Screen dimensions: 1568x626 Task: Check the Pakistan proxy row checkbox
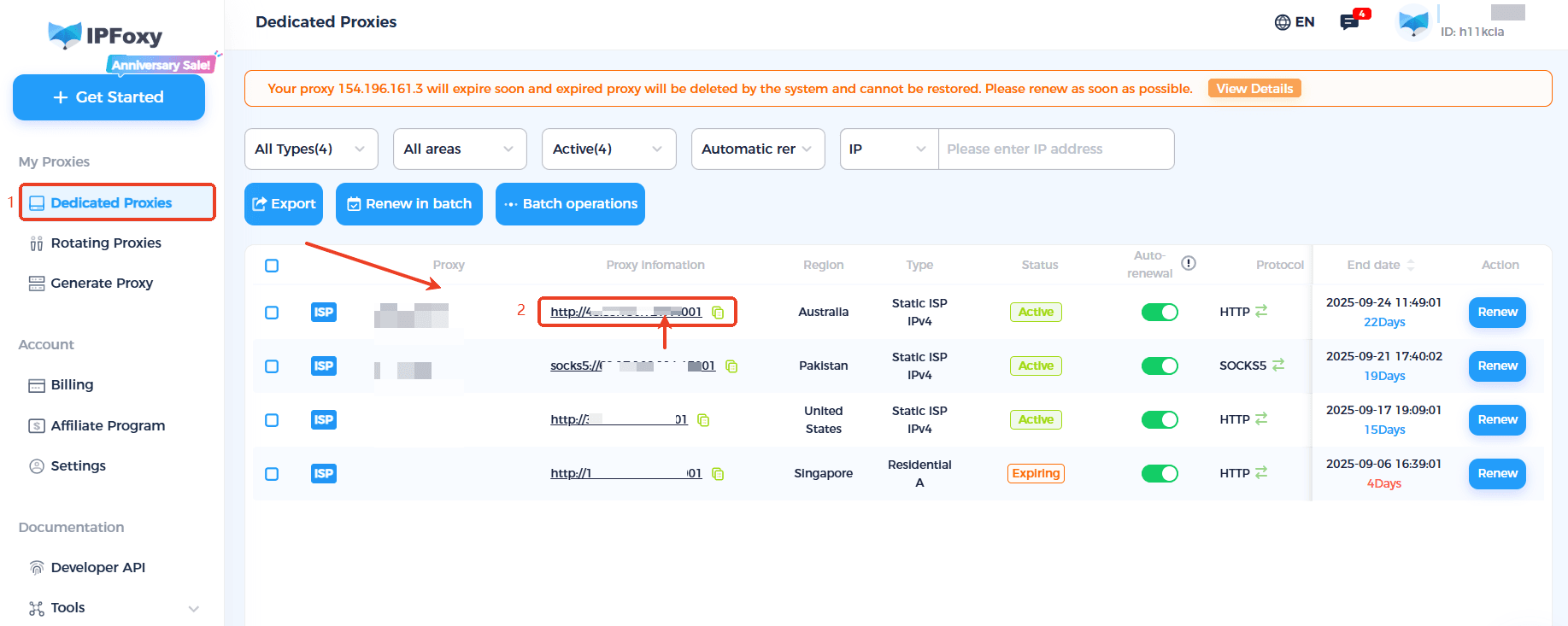click(x=272, y=366)
